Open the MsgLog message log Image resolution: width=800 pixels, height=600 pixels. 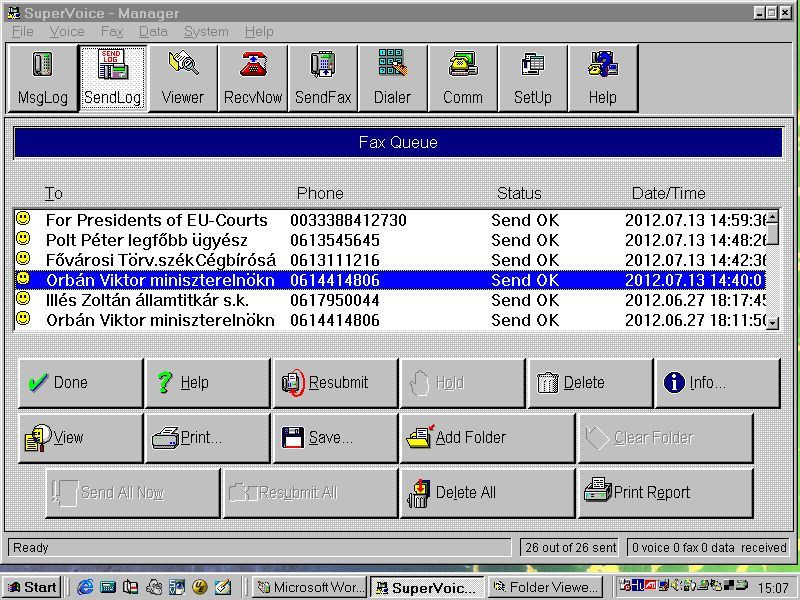pyautogui.click(x=43, y=78)
